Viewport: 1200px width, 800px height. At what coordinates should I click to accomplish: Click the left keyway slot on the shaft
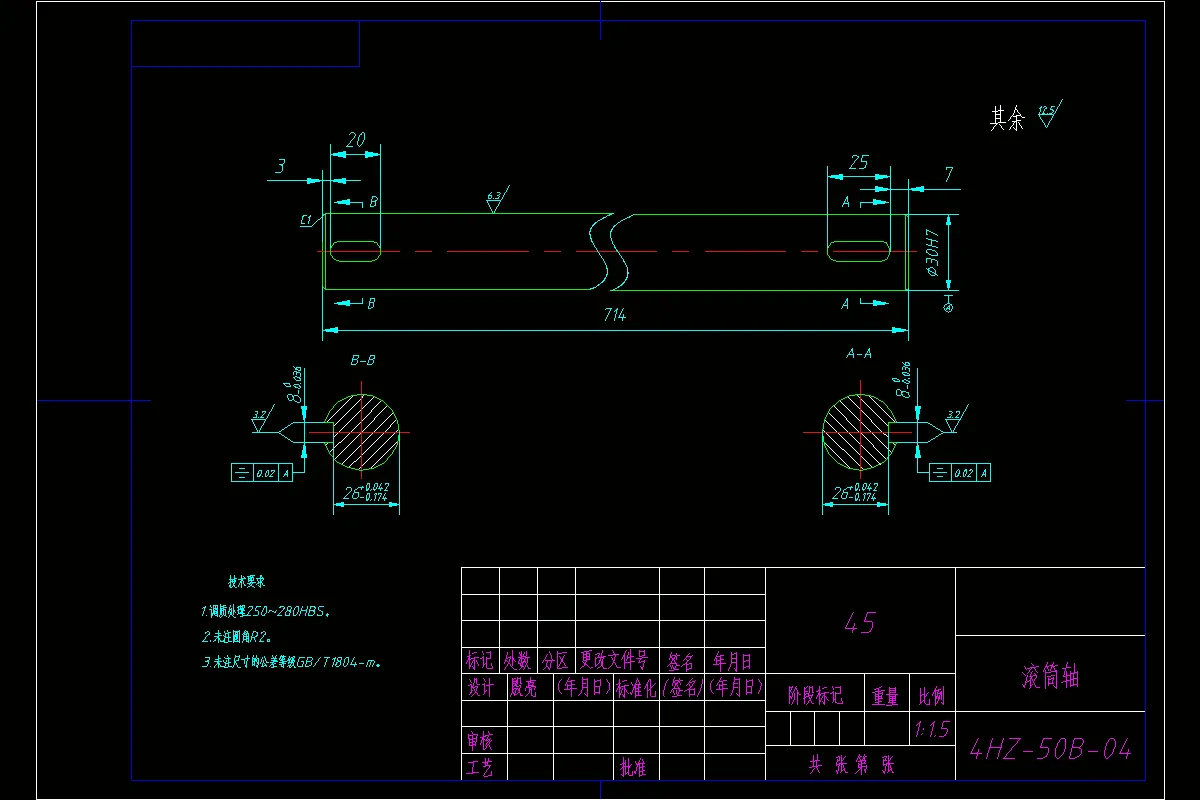[x=355, y=251]
